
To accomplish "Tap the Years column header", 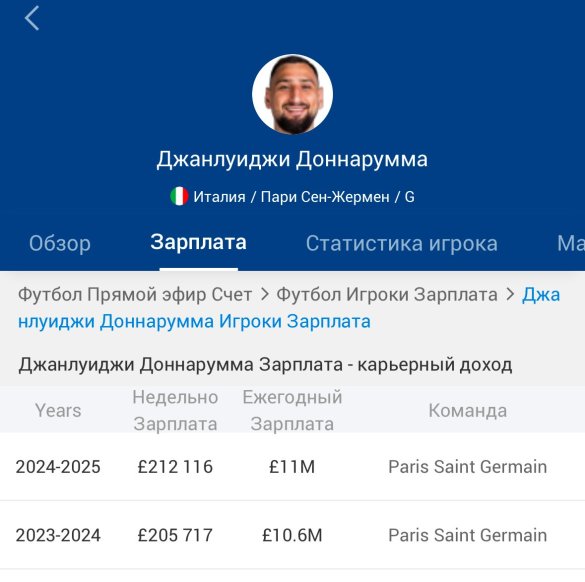I will click(58, 411).
